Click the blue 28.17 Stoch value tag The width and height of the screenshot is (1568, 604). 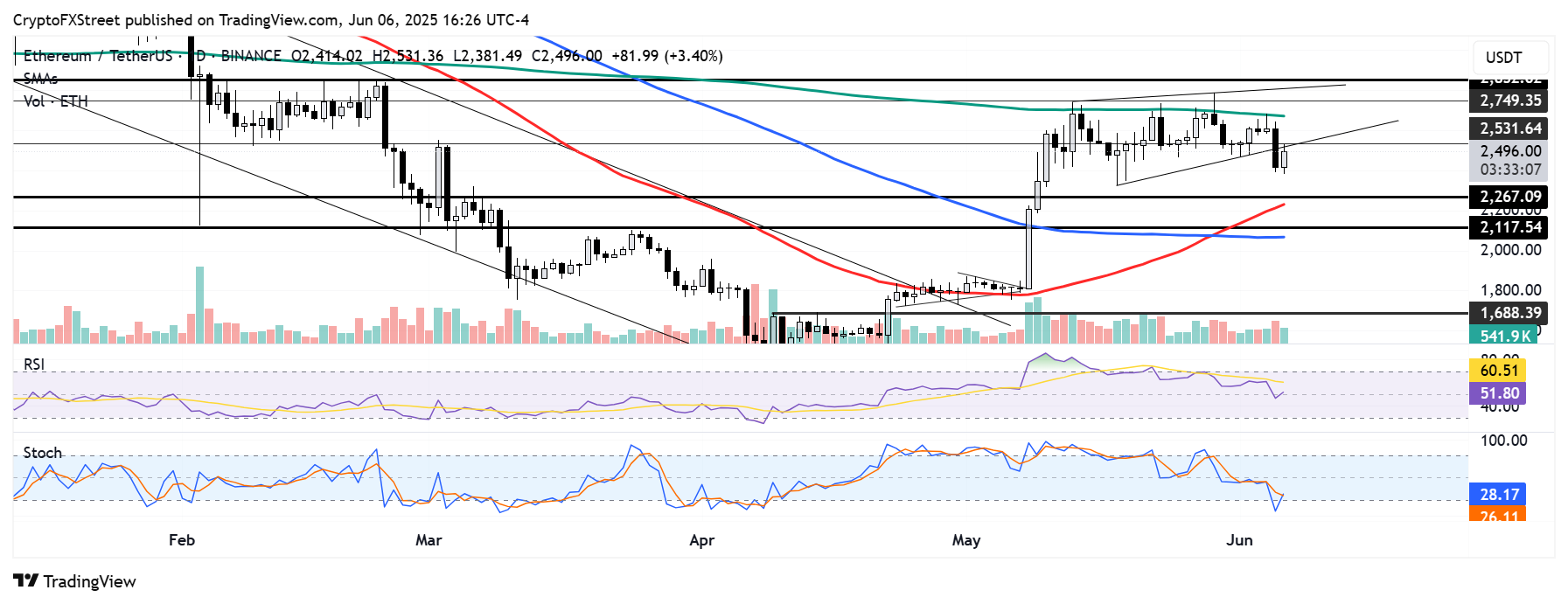(x=1499, y=495)
